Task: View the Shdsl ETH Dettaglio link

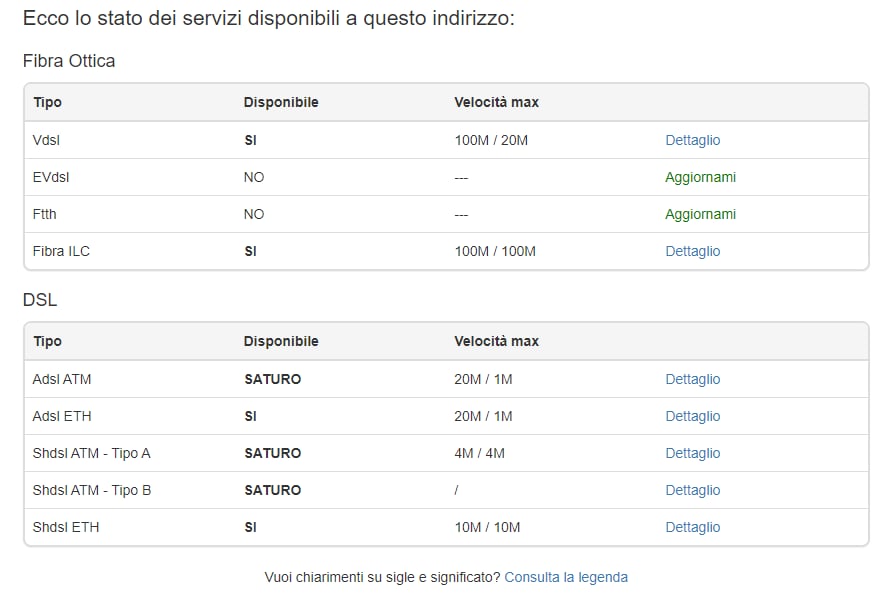Action: tap(692, 528)
